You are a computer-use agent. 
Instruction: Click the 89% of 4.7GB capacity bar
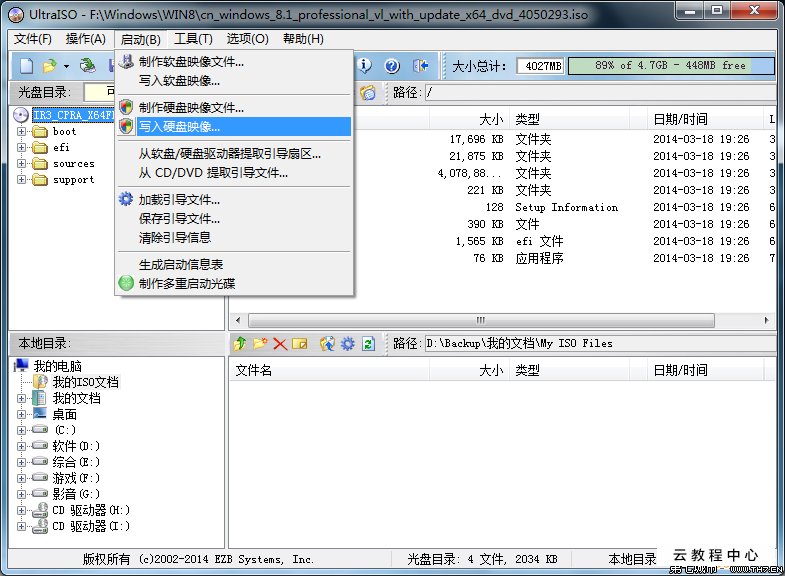(x=671, y=66)
